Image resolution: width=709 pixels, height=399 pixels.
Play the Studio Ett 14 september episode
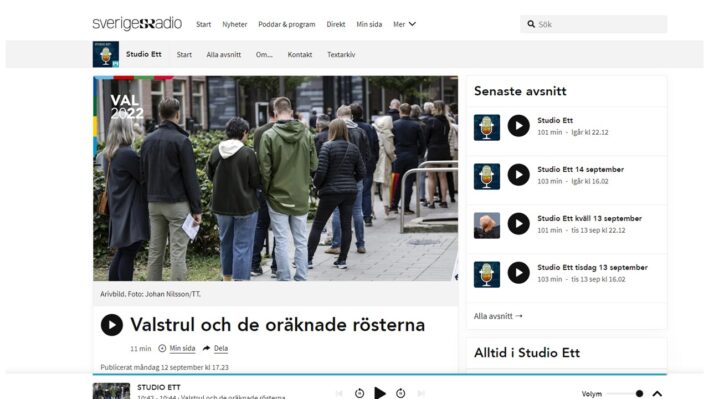click(519, 175)
